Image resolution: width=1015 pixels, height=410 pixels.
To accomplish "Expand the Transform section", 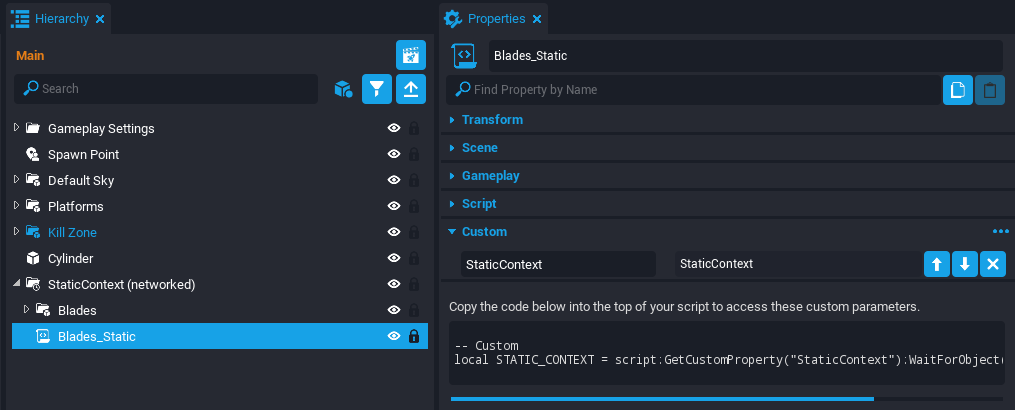I will pyautogui.click(x=492, y=120).
